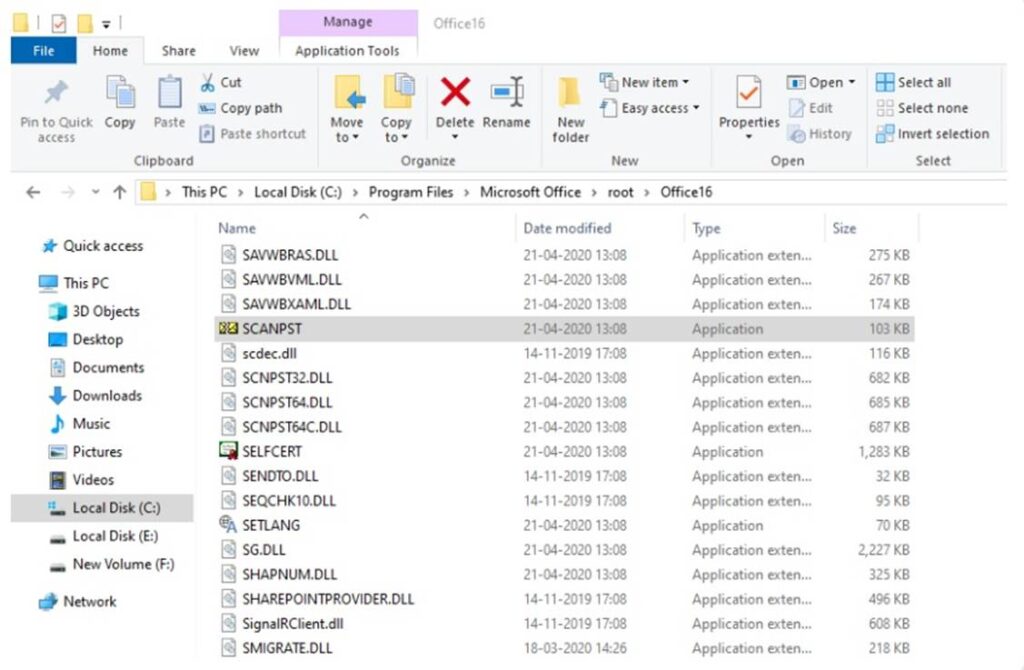Viewport: 1024px width, 670px height.
Task: Click forward navigation arrow
Action: (x=67, y=192)
